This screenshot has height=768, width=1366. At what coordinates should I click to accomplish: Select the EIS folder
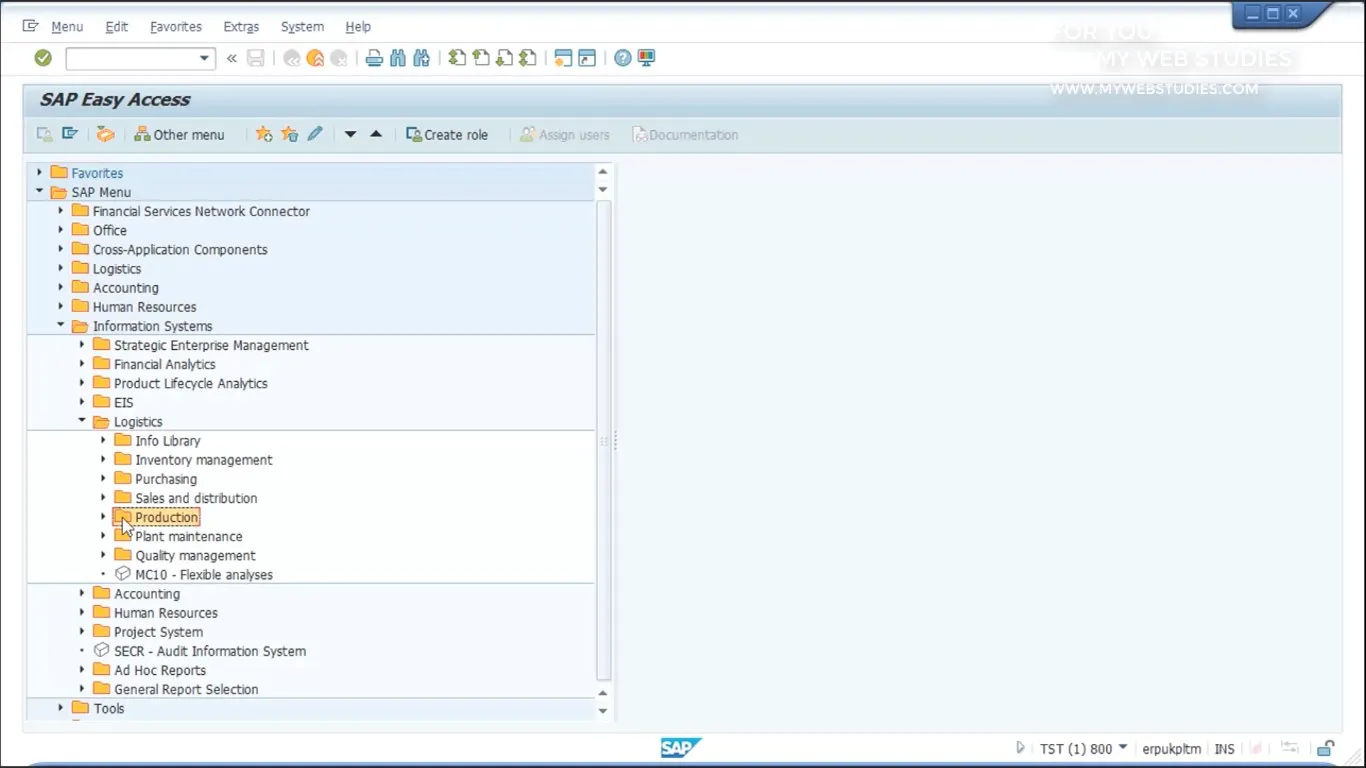click(124, 402)
